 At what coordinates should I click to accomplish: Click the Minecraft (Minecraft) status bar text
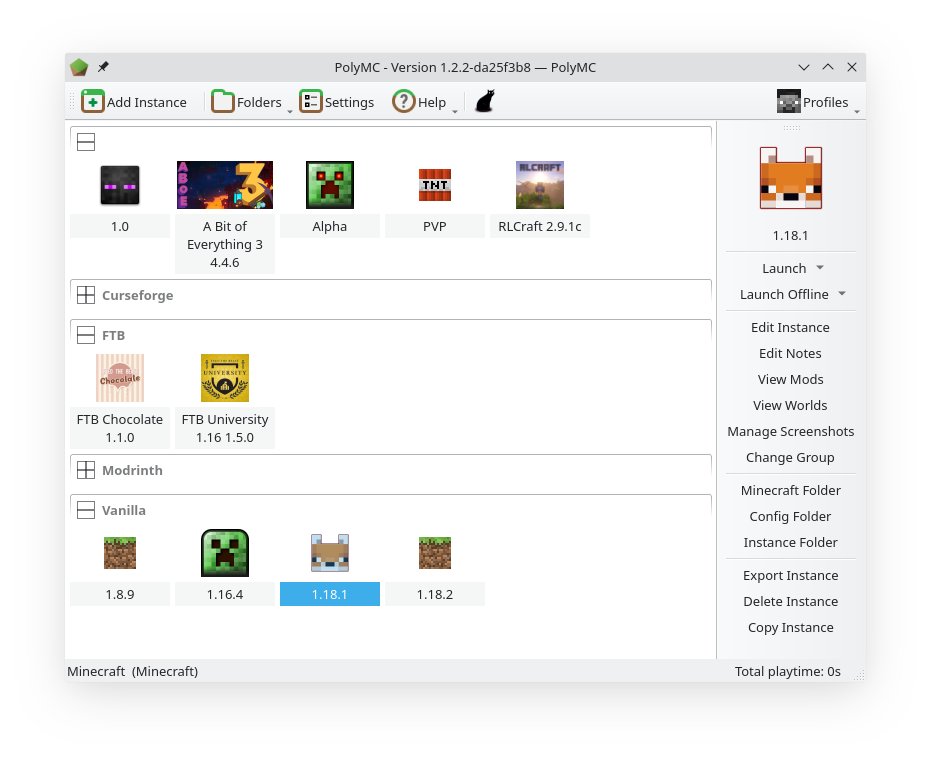pos(132,672)
